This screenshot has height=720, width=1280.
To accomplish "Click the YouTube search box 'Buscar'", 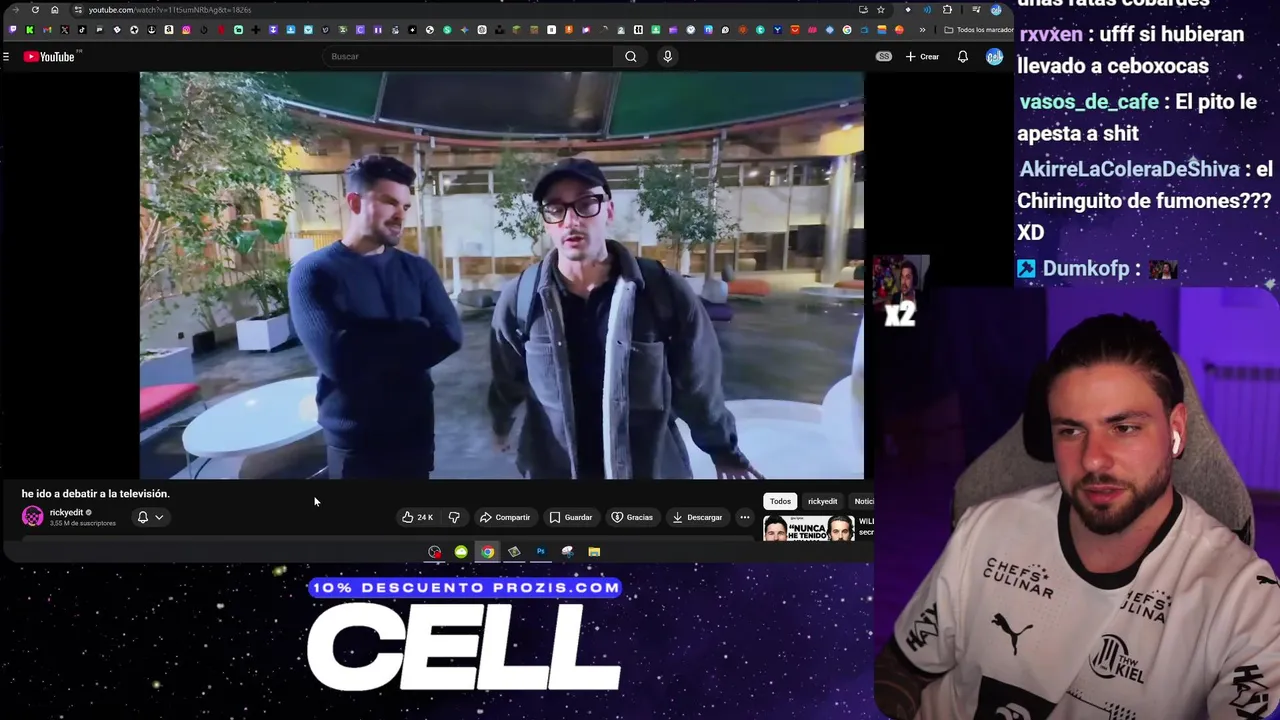I will [470, 57].
